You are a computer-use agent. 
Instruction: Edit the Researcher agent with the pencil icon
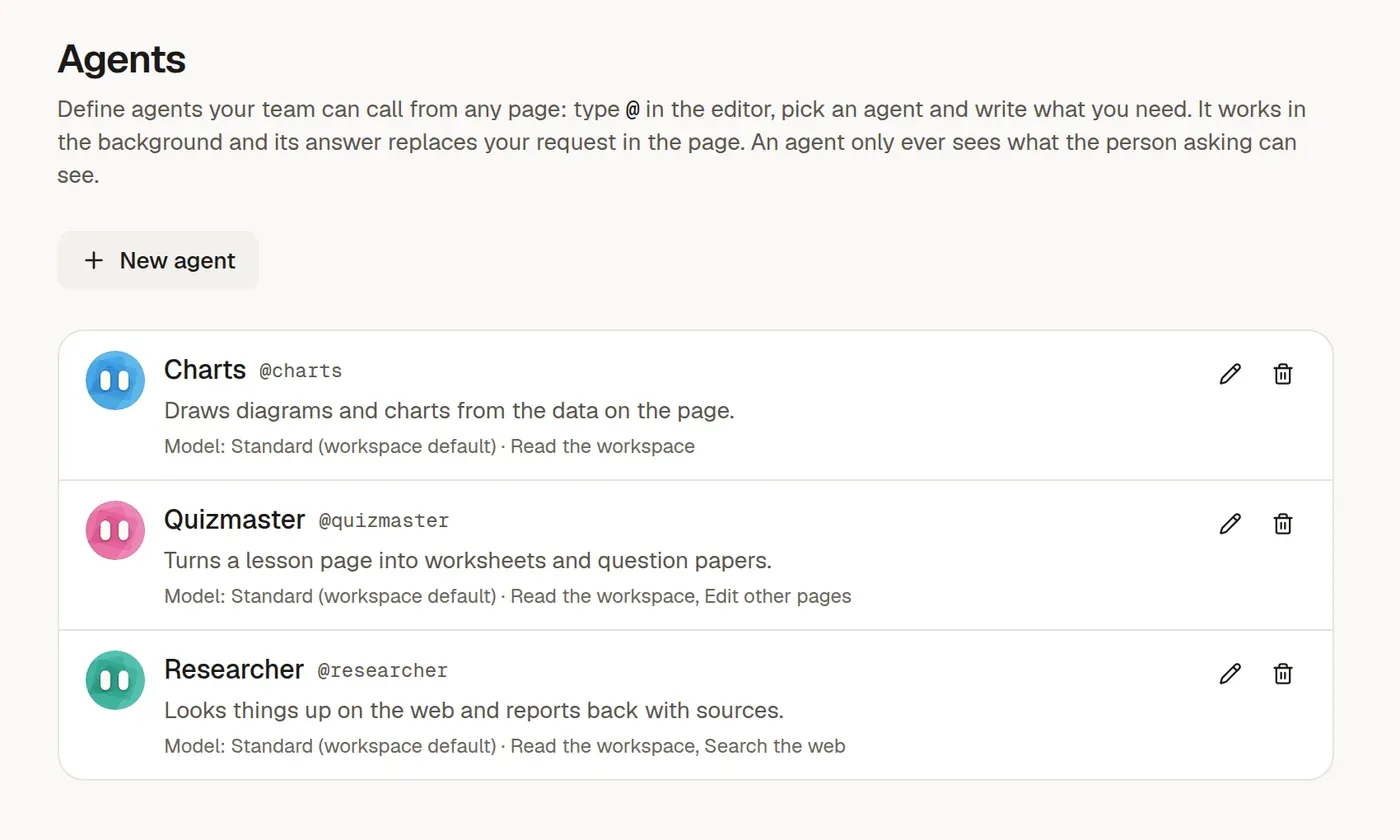click(x=1230, y=674)
